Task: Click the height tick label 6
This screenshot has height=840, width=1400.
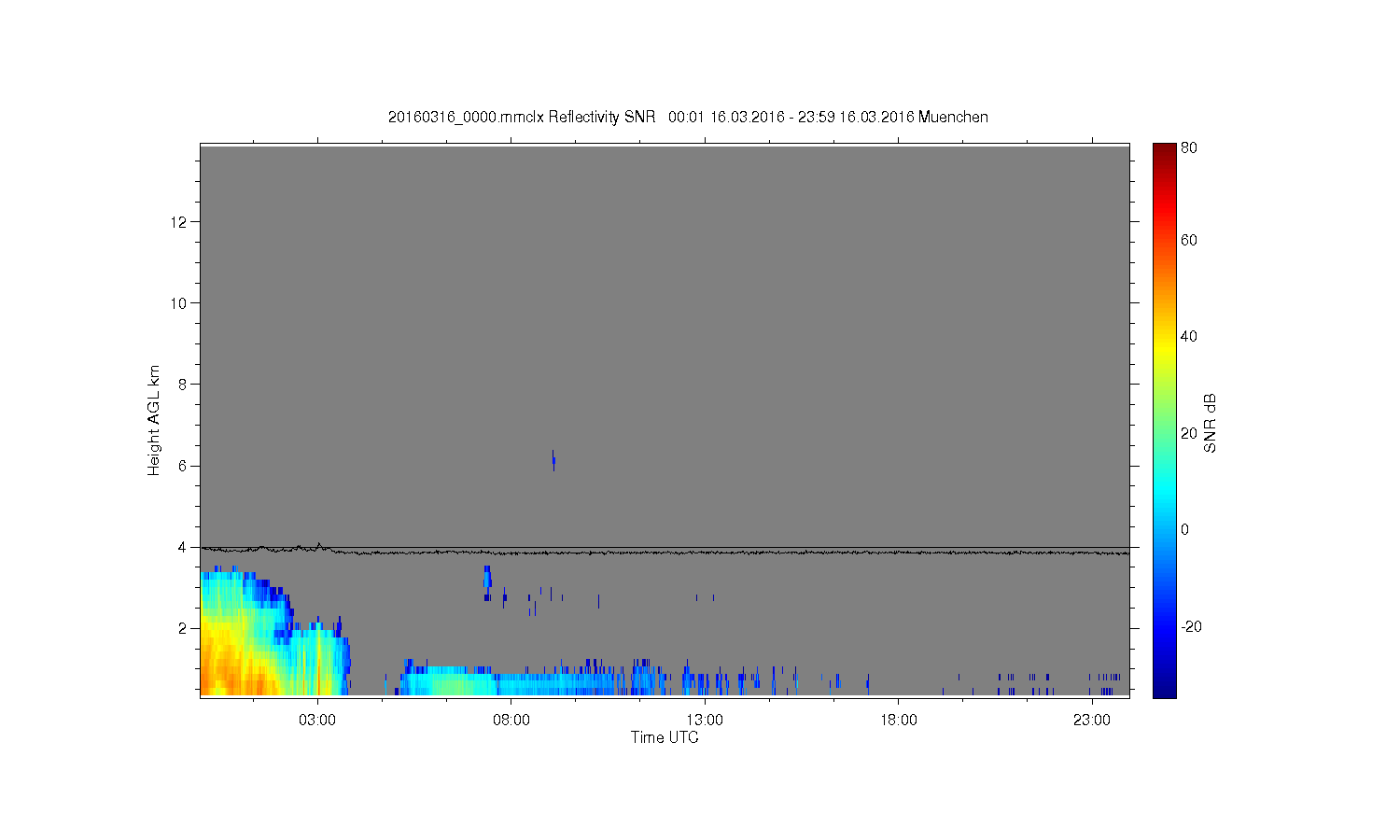Action: click(184, 466)
